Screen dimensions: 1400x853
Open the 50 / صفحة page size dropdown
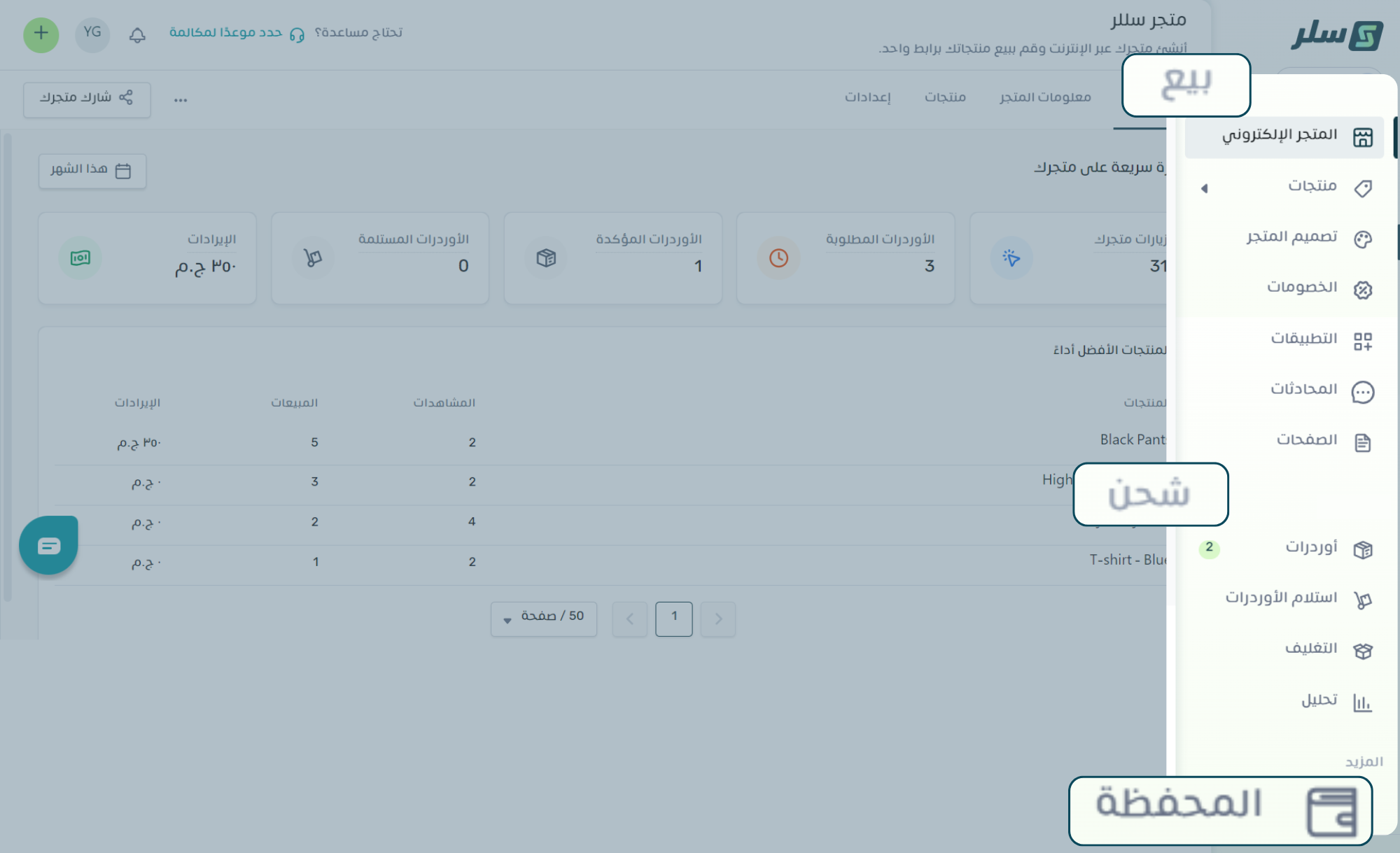(x=544, y=619)
